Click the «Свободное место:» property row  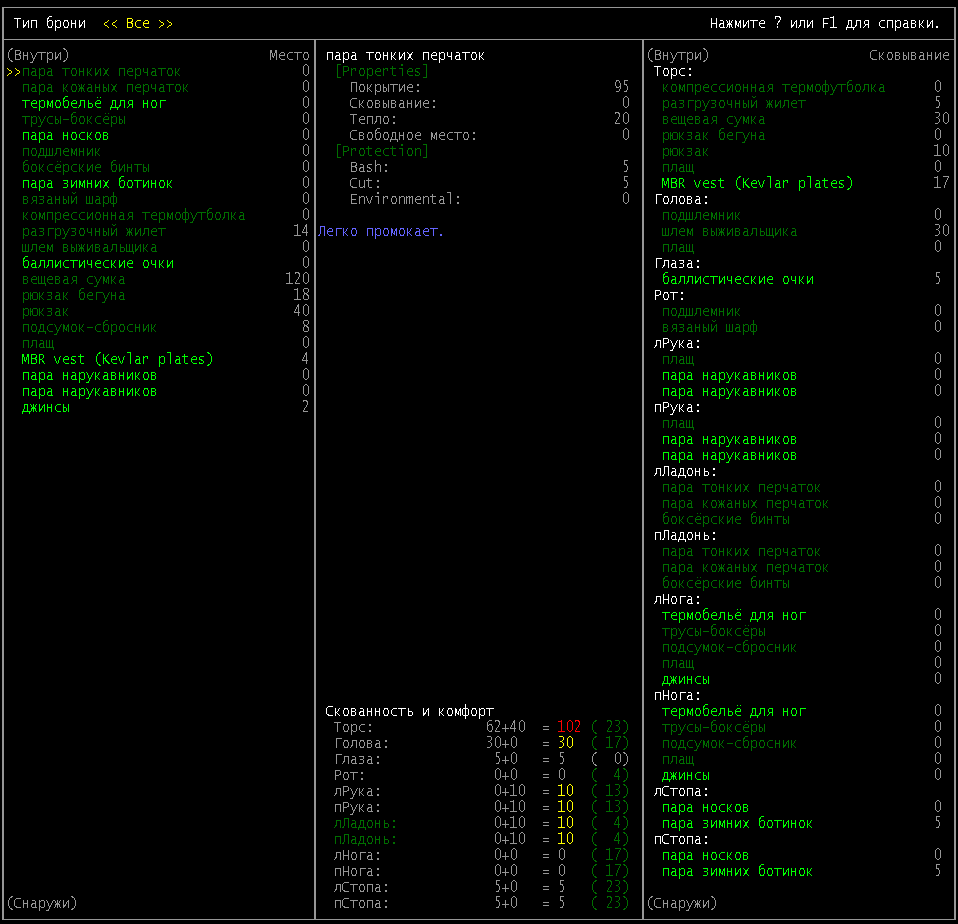coord(489,135)
